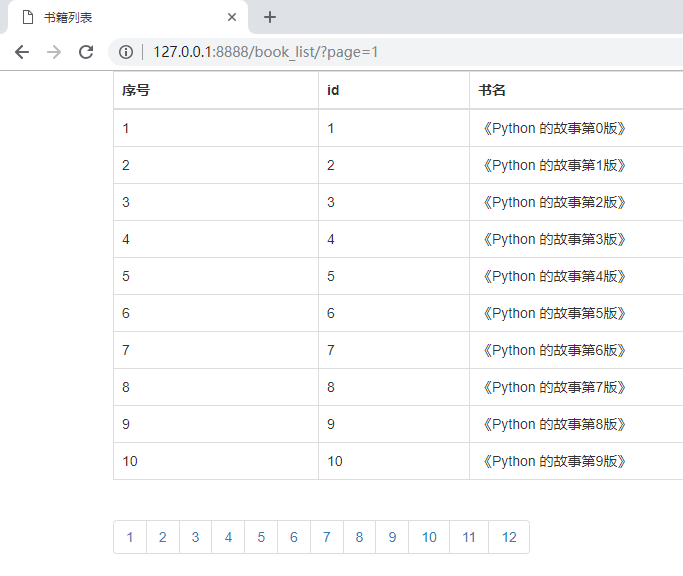Select book title 《Python 的故事第1版》
Image resolution: width=683 pixels, height=576 pixels.
click(x=554, y=166)
